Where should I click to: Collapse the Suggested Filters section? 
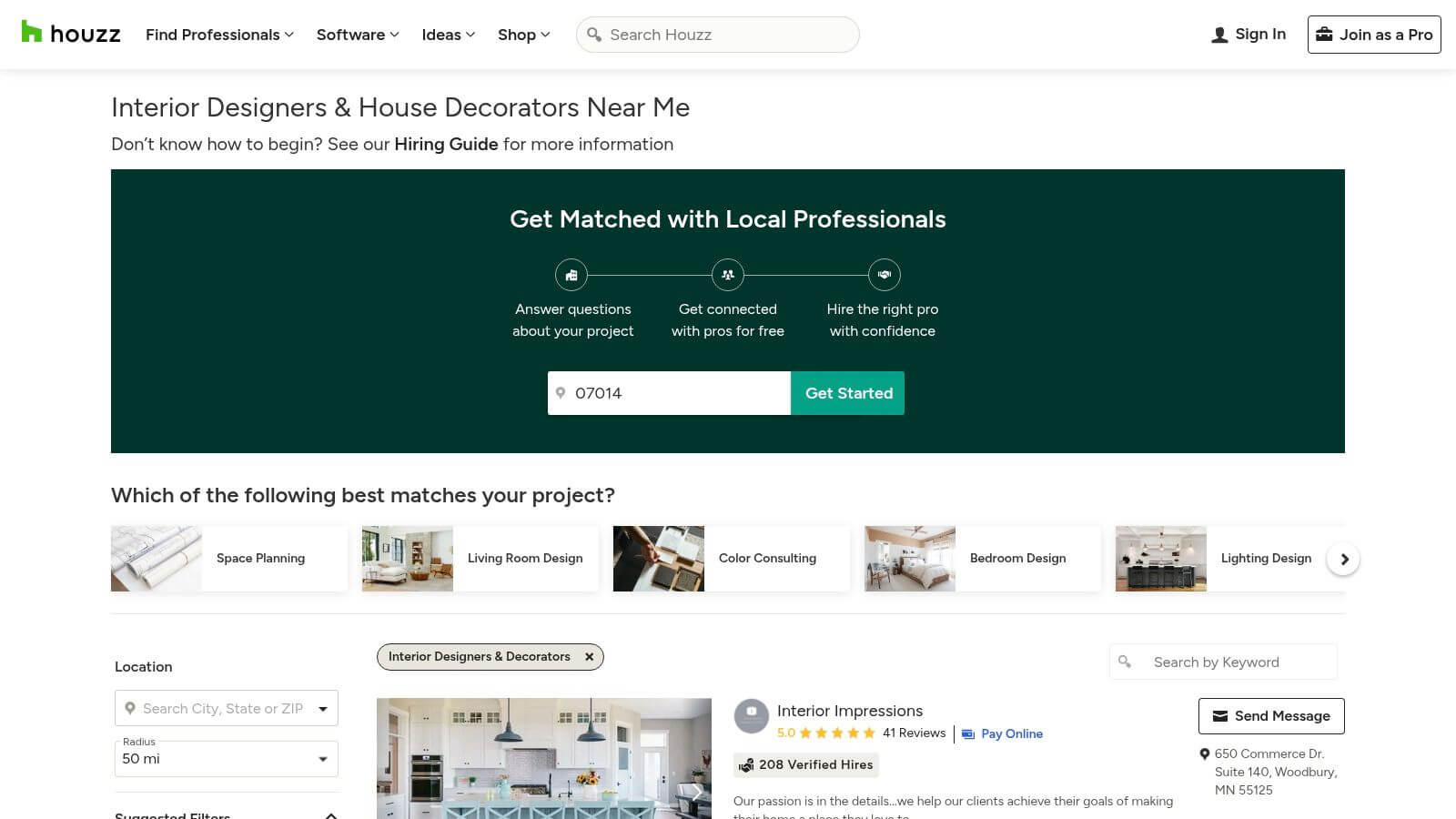[331, 815]
